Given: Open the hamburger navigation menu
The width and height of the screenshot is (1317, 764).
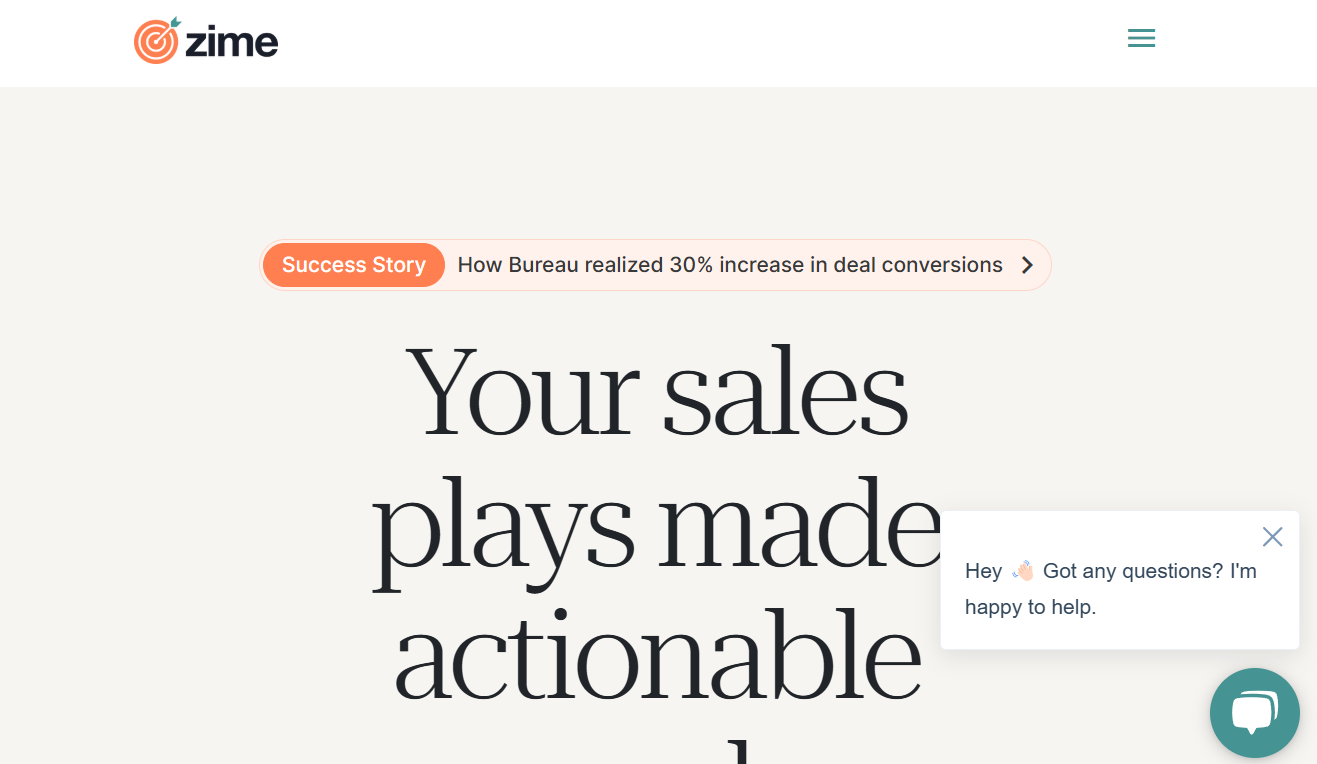Looking at the screenshot, I should click(x=1141, y=39).
